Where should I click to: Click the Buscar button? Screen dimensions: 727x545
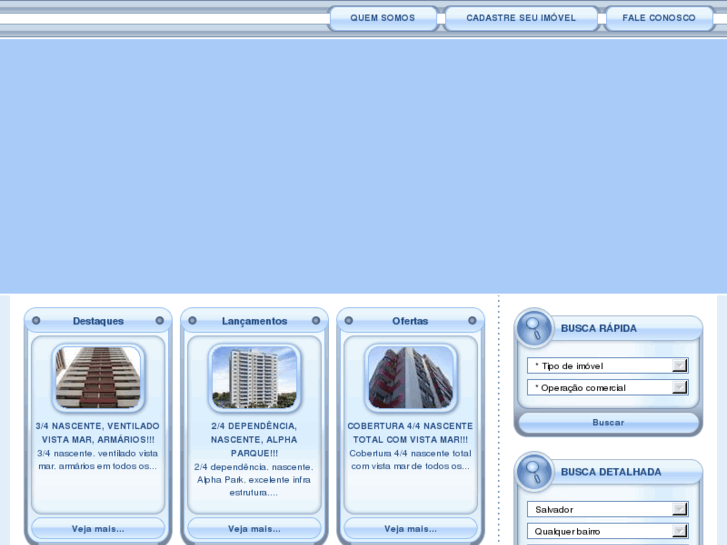pyautogui.click(x=608, y=423)
